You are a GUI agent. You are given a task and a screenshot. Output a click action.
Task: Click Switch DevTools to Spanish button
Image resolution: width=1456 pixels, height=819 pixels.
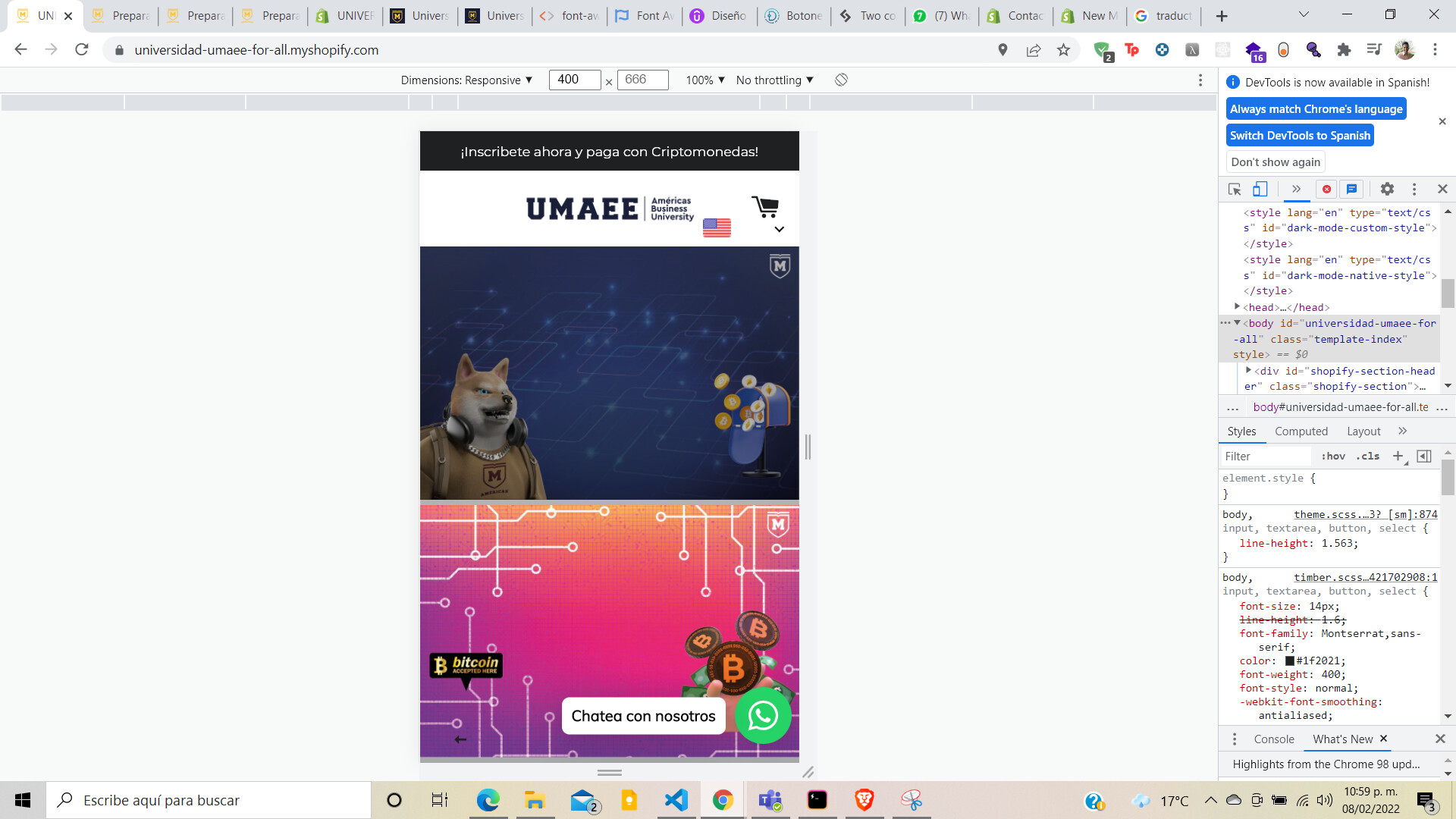[1300, 135]
